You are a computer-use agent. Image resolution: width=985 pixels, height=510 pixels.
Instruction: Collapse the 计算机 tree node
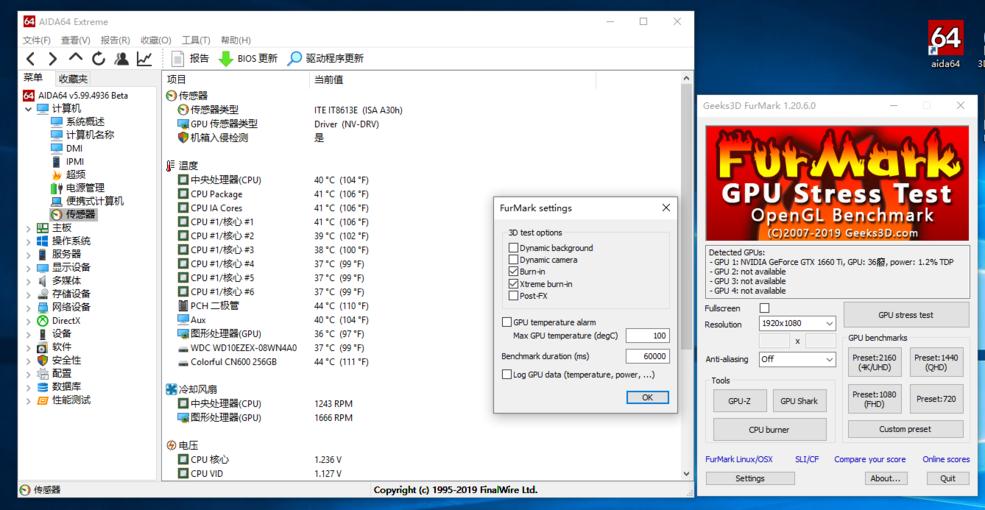coord(28,109)
